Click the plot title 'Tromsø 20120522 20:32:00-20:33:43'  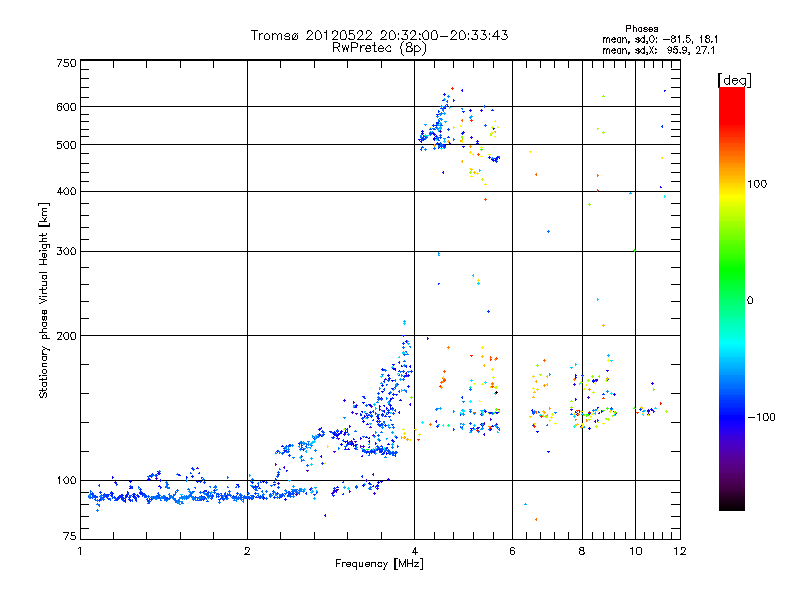point(379,35)
